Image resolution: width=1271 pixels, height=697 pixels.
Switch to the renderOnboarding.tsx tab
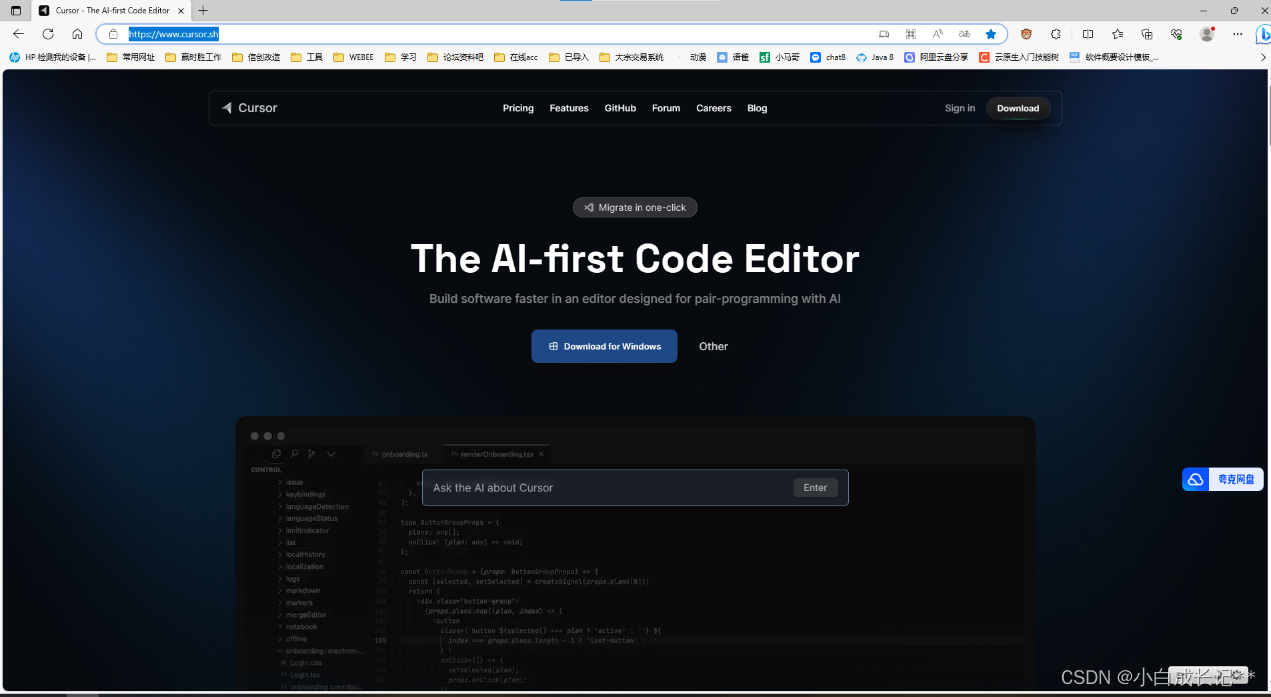(x=496, y=454)
